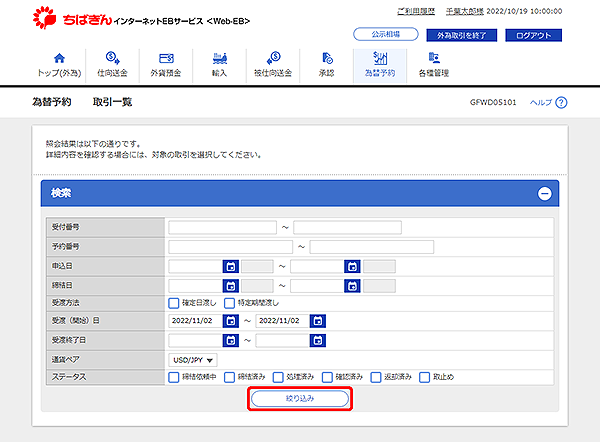
Task: Open 為替予約 exchange contract icon
Action: click(x=380, y=58)
